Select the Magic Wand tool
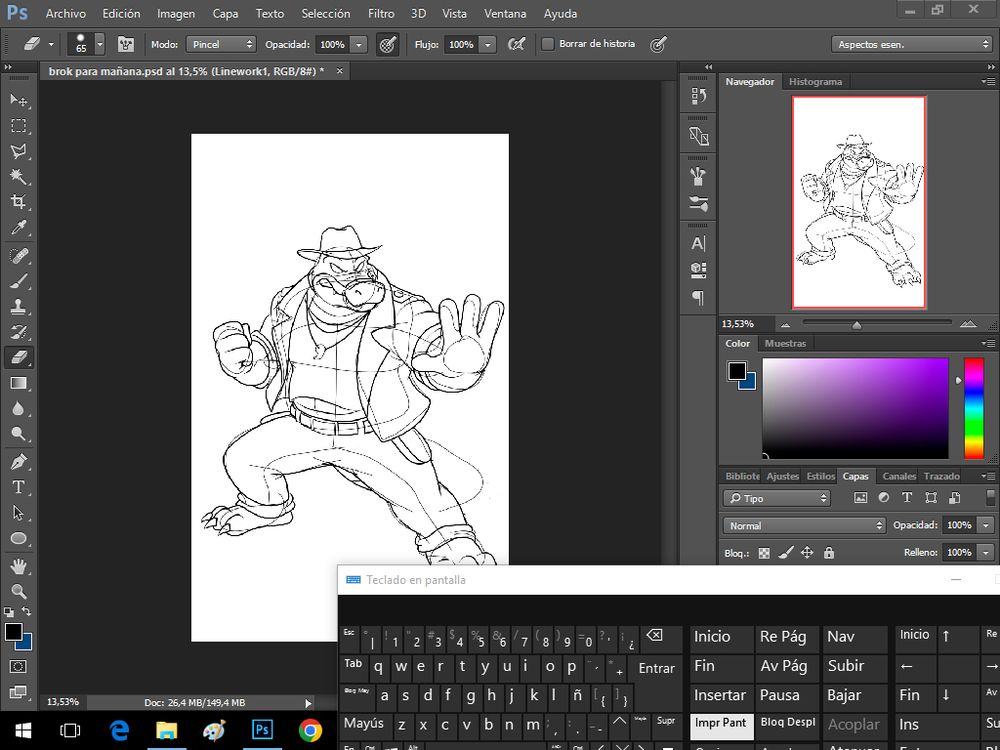 tap(18, 177)
